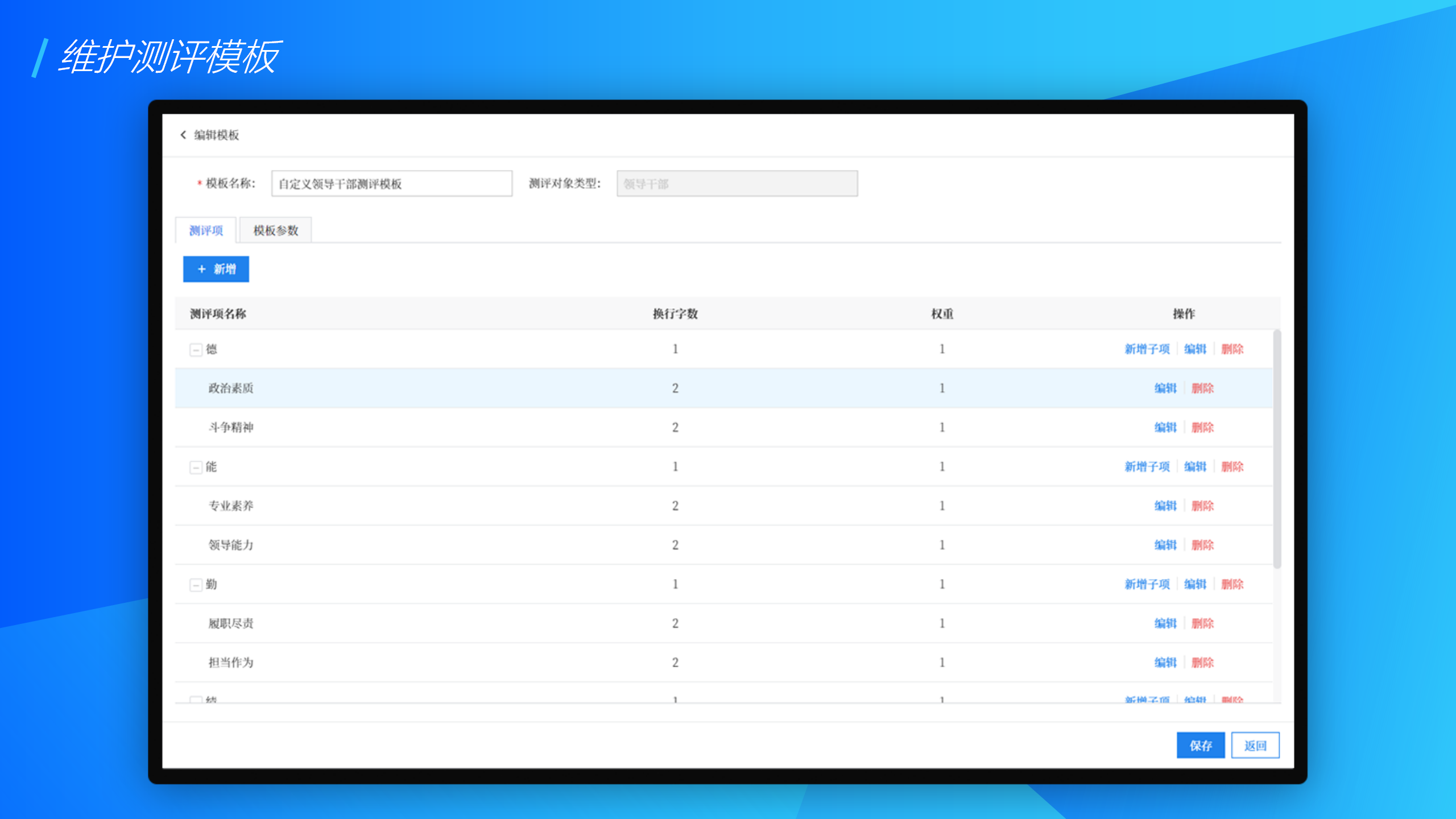Delete the 担当作为 row

coord(1202,663)
